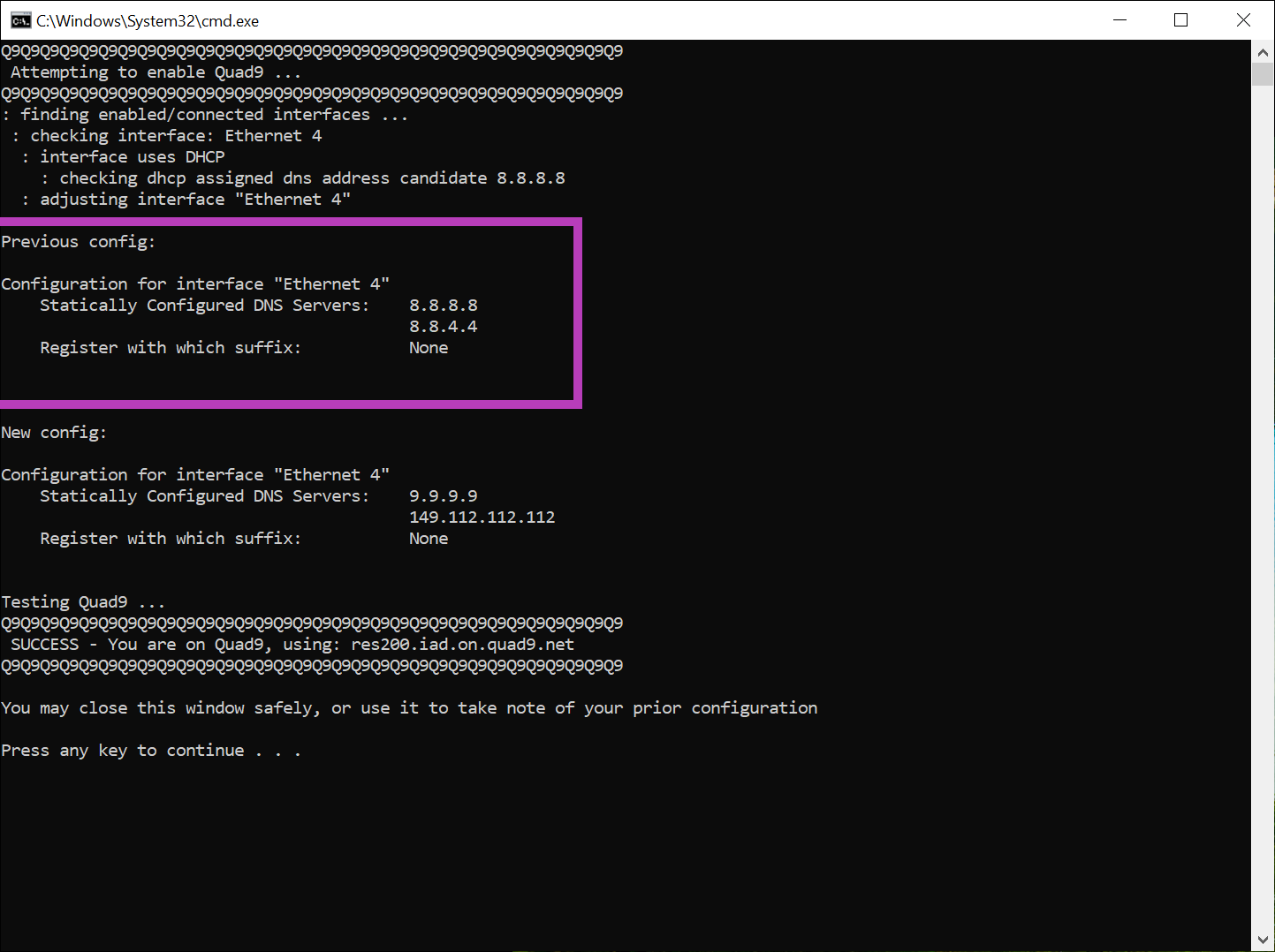Click new DNS server value 149.112.112.112

click(482, 518)
